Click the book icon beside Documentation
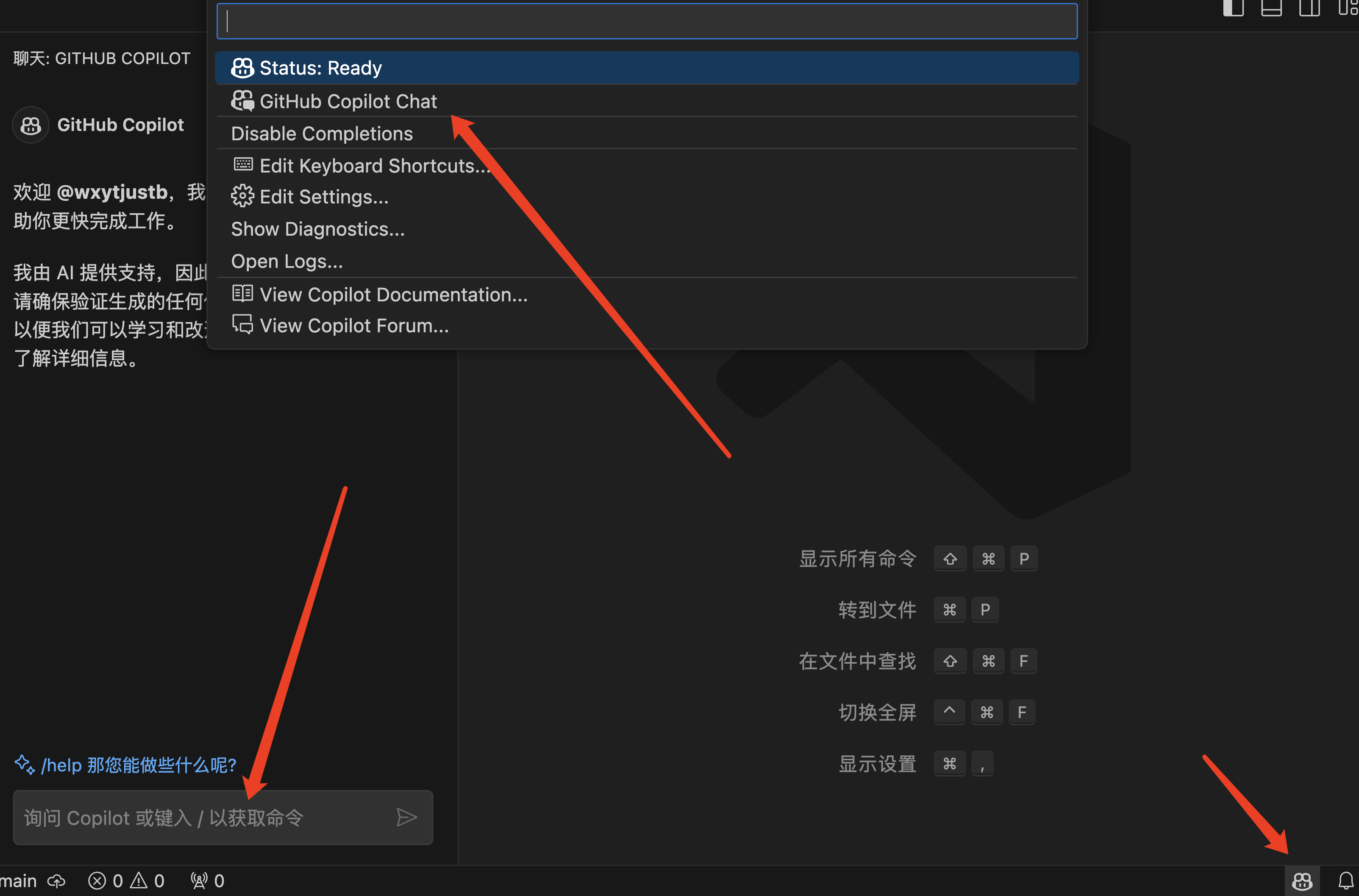1359x896 pixels. [242, 294]
